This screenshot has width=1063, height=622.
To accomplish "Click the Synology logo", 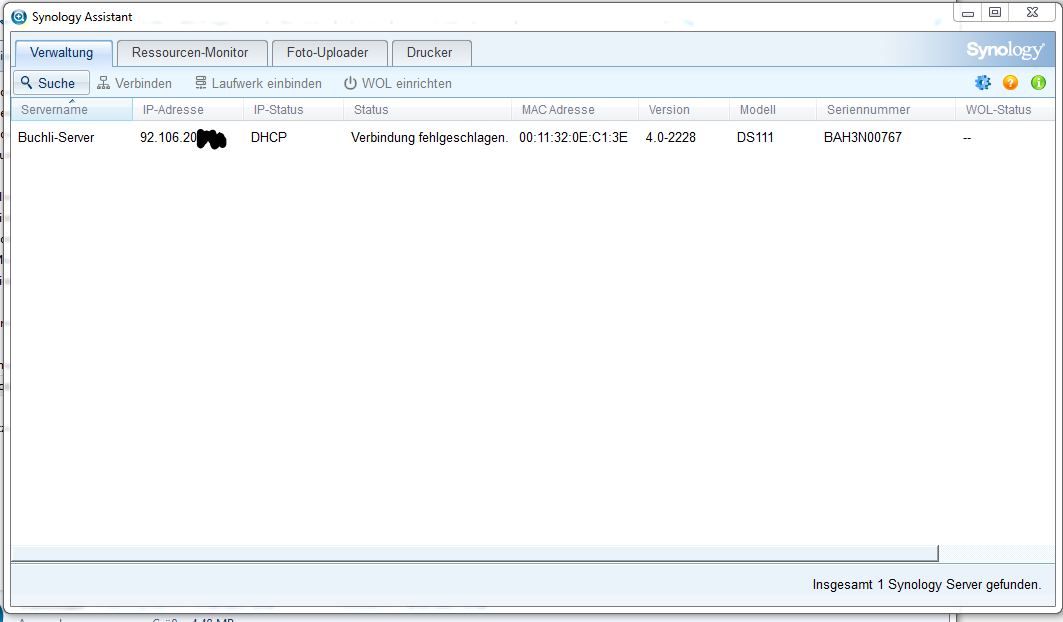I will pos(1004,48).
